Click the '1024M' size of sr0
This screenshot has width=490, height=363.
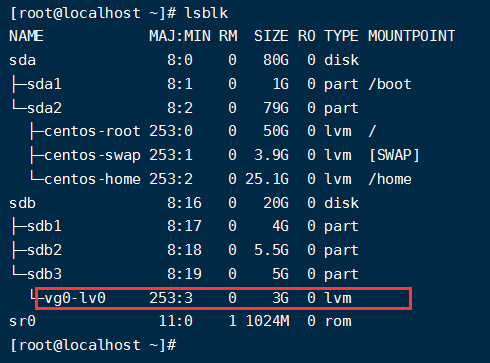click(267, 321)
